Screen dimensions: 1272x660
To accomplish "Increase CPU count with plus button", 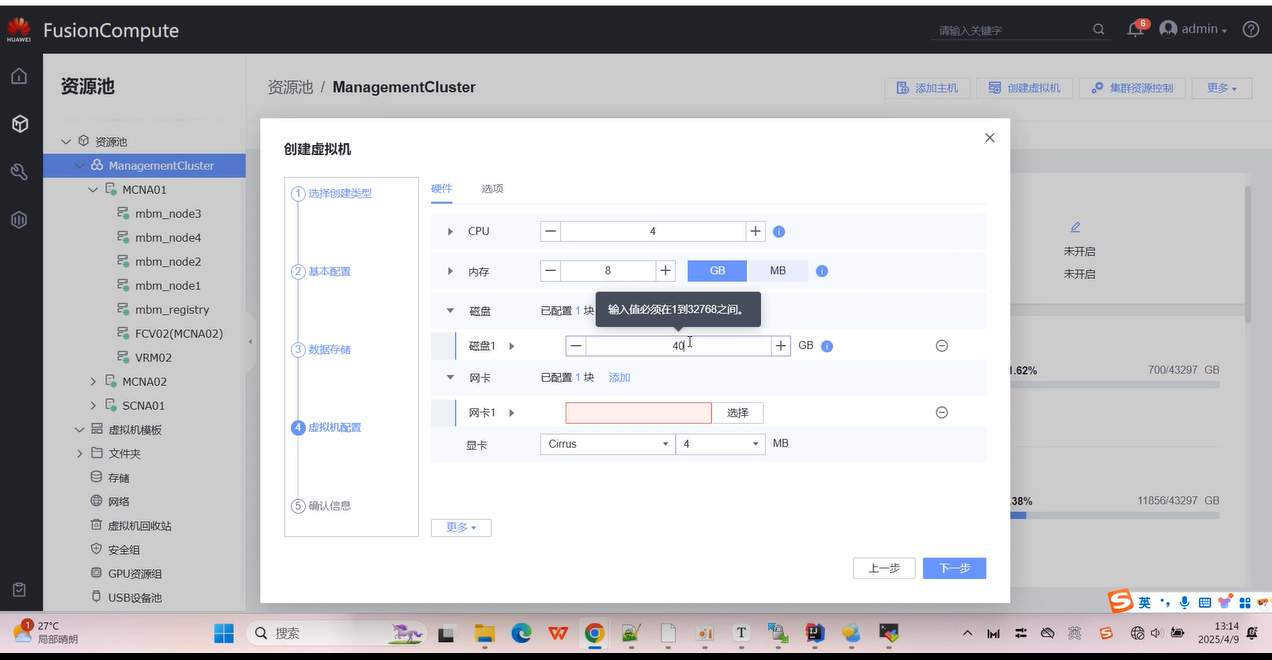I will click(x=755, y=231).
